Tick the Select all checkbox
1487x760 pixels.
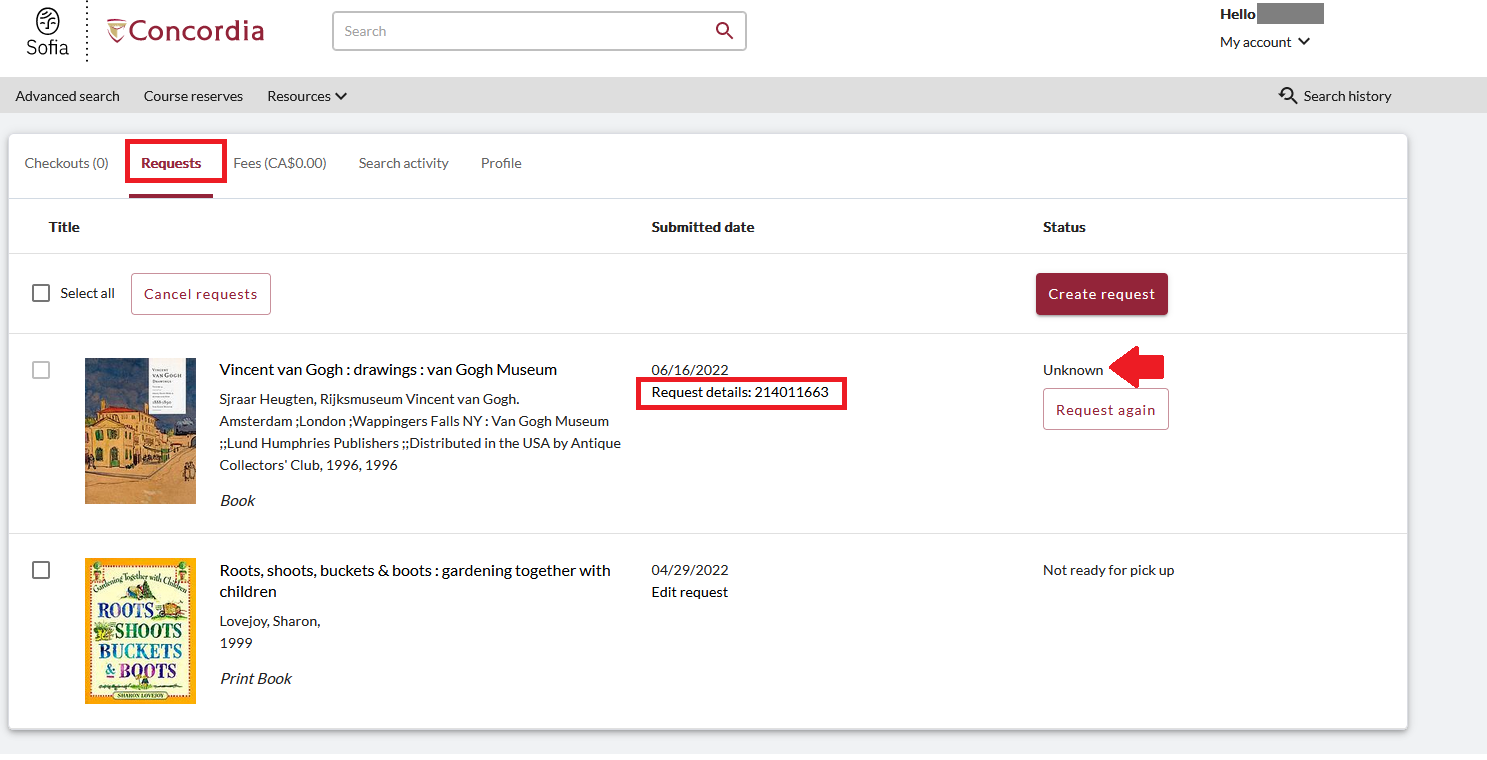coord(41,293)
